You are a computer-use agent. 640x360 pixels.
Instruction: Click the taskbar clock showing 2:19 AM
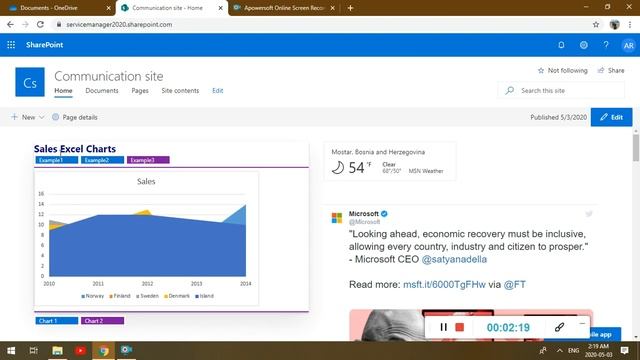[599, 350]
